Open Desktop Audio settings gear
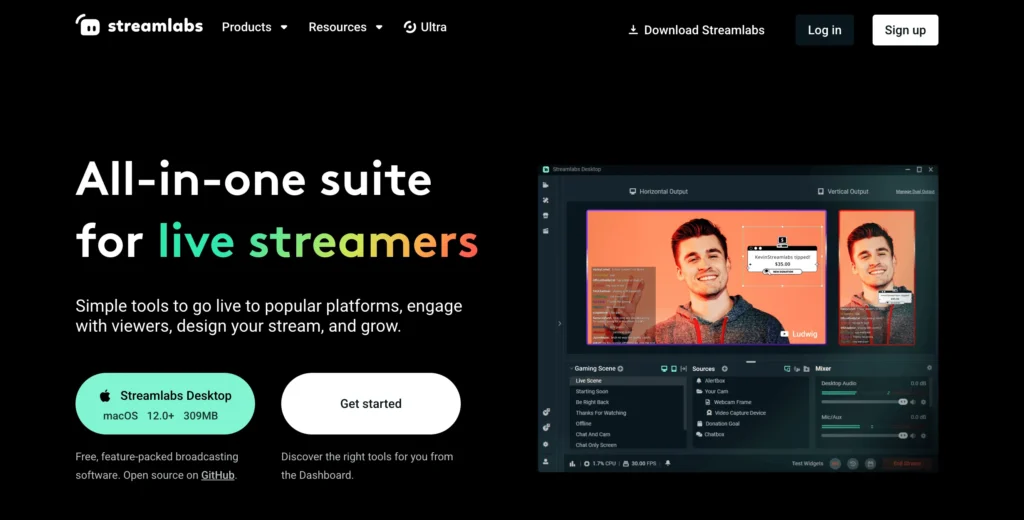This screenshot has height=520, width=1024. pyautogui.click(x=923, y=402)
